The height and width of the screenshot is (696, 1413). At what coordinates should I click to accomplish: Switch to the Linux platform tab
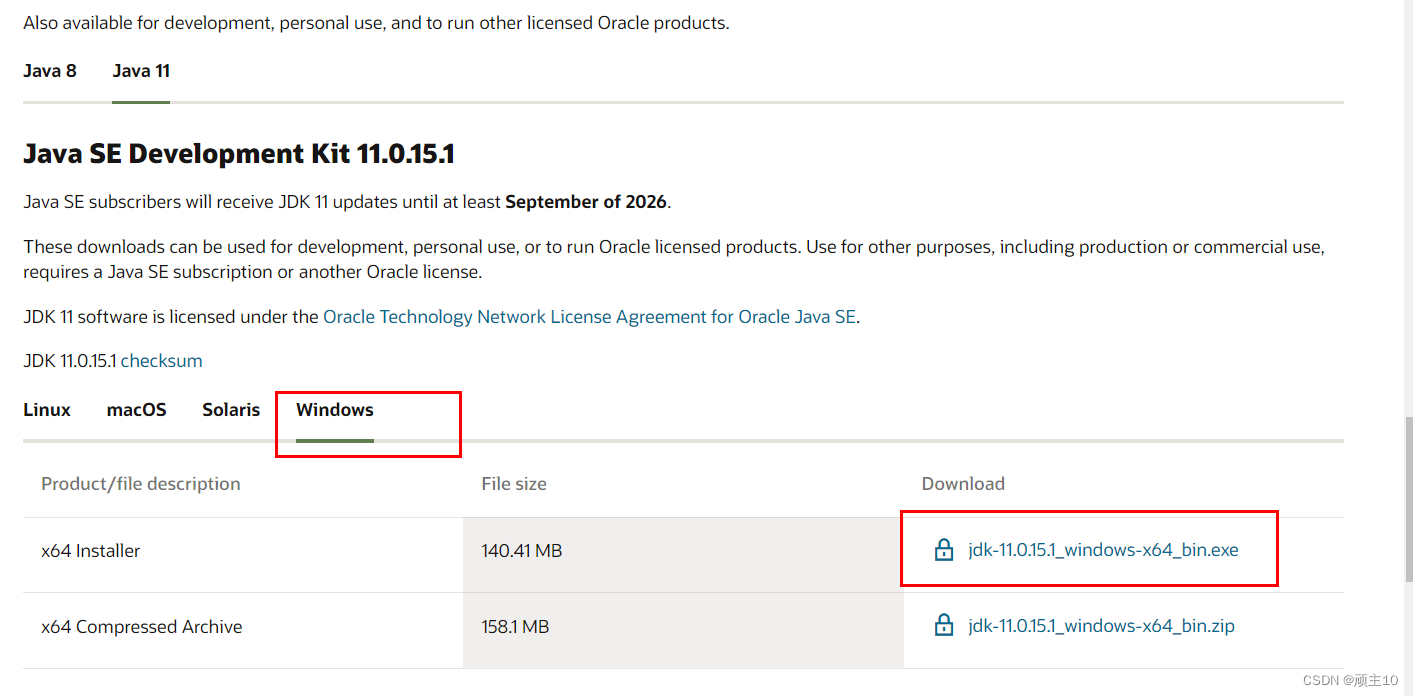46,409
